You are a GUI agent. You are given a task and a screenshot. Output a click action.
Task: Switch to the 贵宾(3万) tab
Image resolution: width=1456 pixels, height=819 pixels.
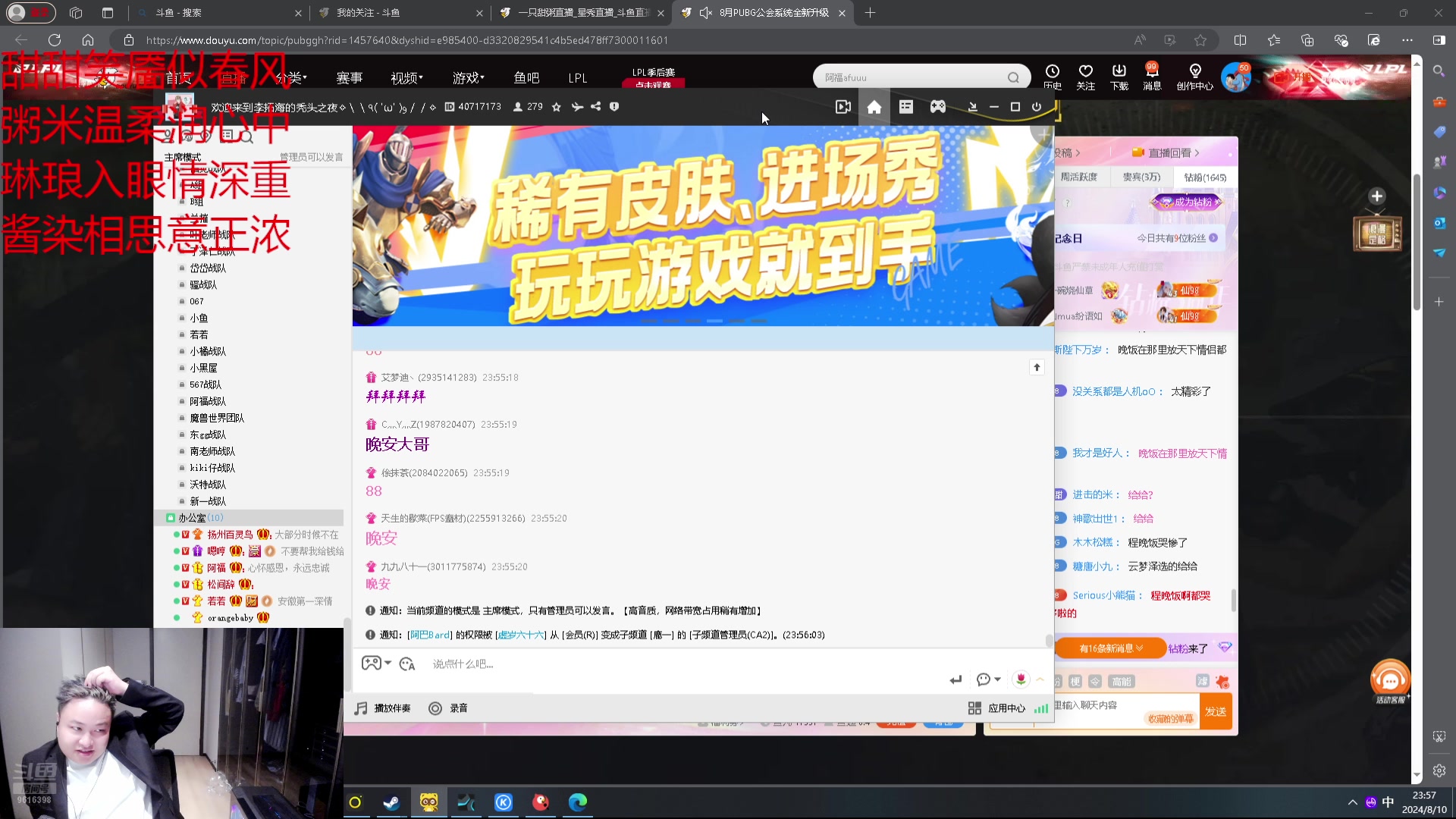(x=1141, y=177)
